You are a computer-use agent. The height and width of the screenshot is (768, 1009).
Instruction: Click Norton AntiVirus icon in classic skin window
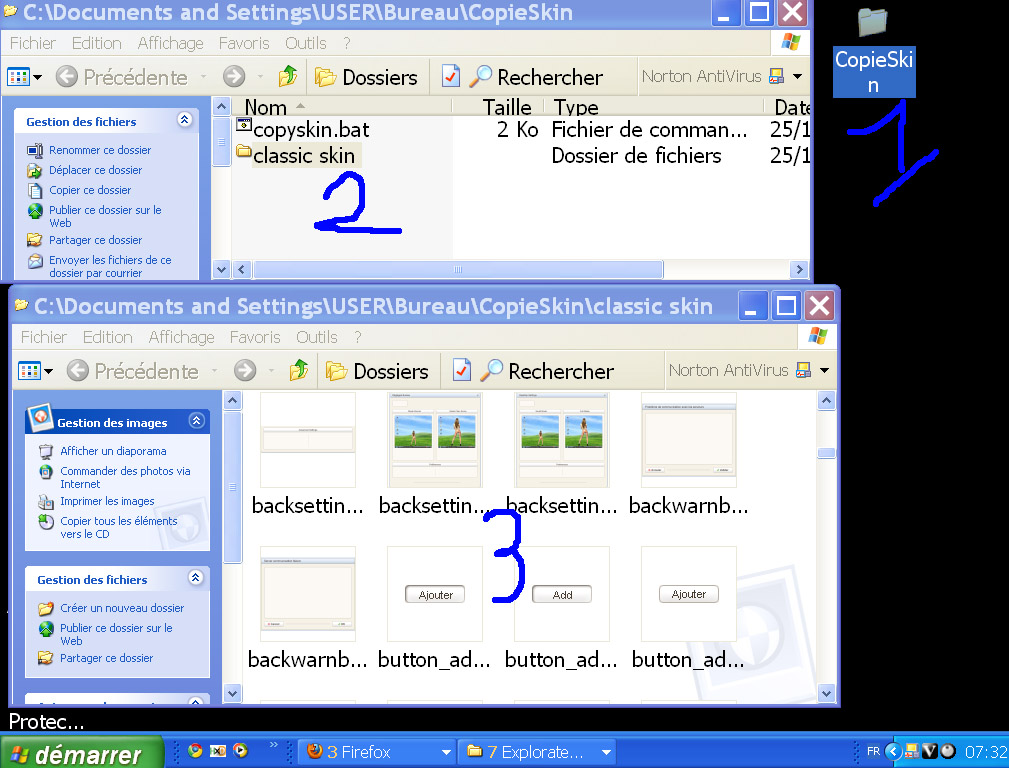pos(803,370)
